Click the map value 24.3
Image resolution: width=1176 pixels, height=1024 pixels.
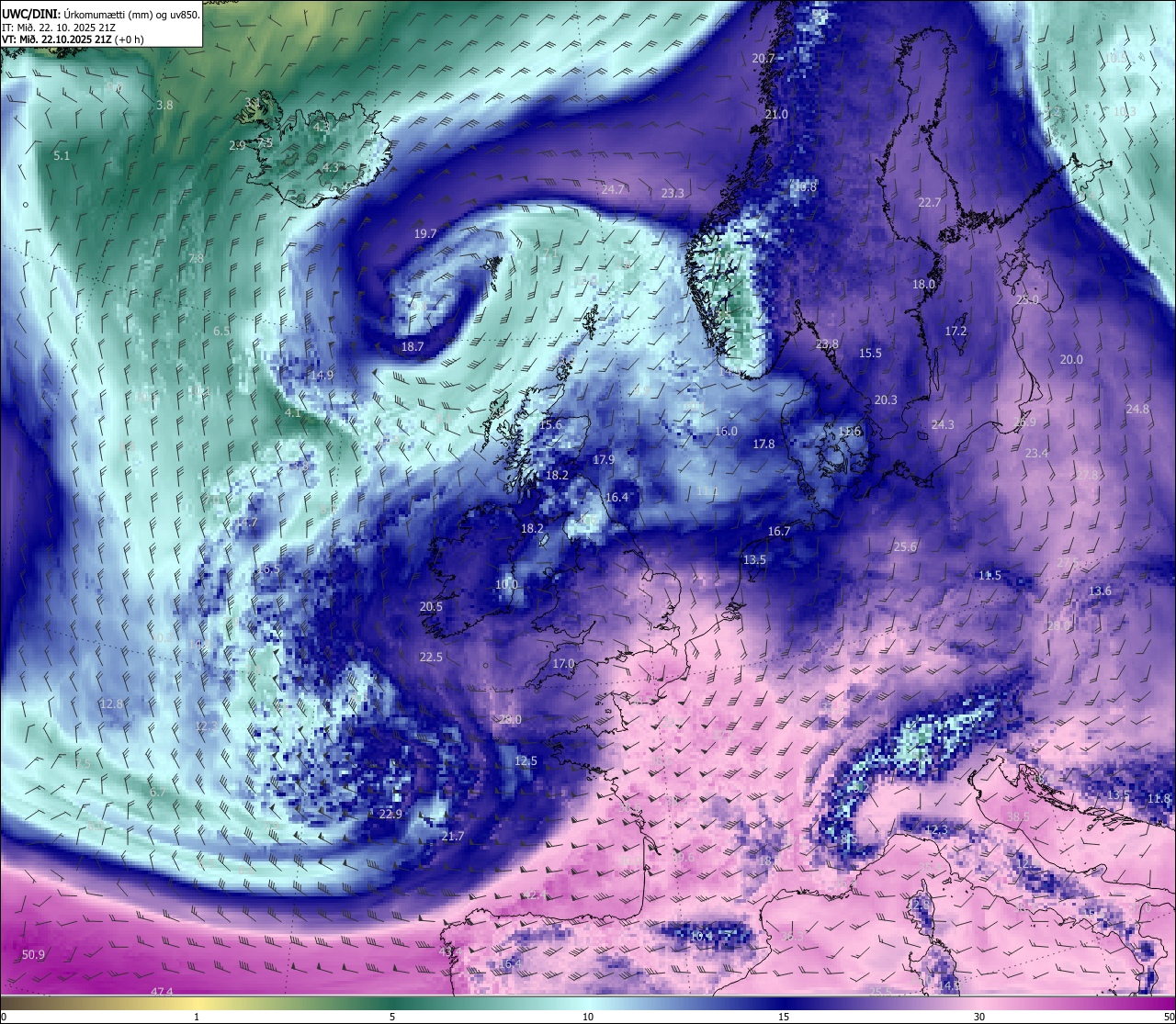pos(943,425)
